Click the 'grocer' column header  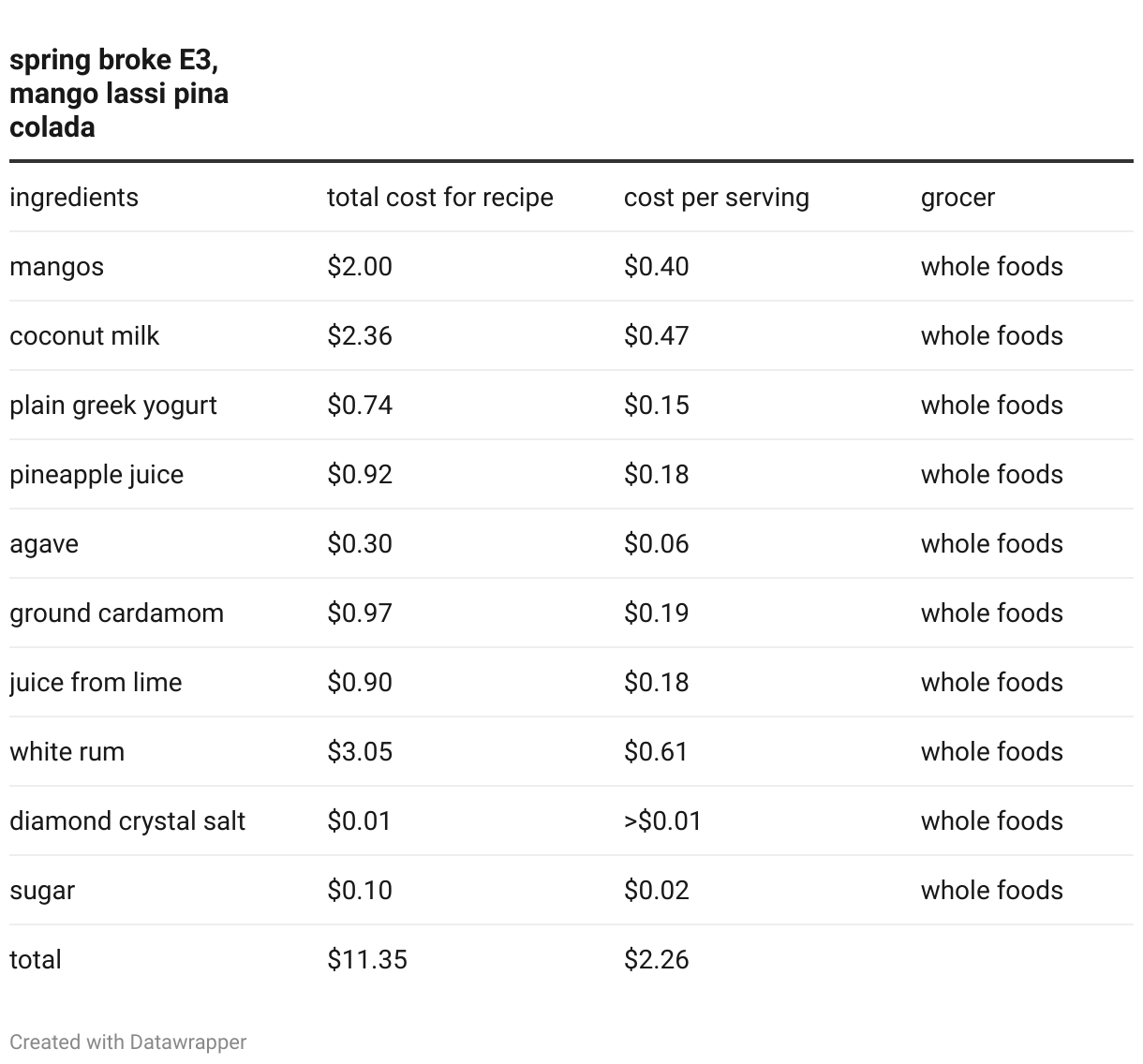tap(957, 197)
